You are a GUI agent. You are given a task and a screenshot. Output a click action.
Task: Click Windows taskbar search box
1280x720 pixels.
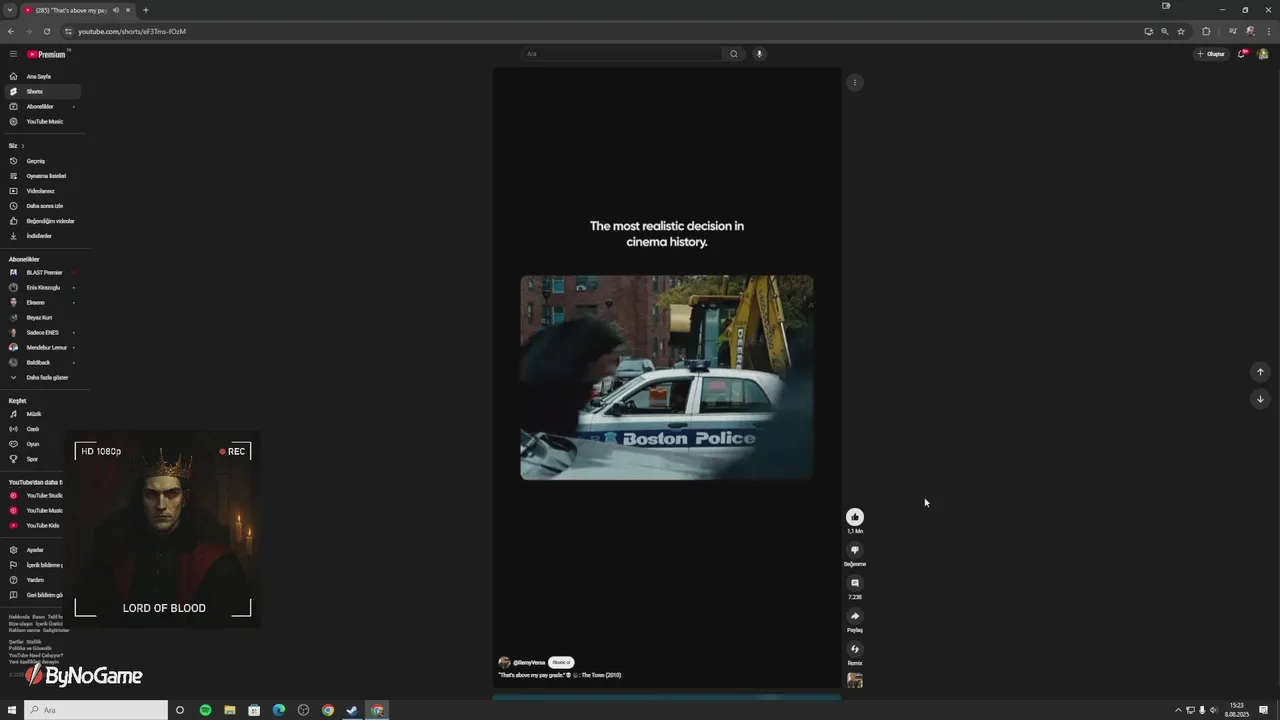coord(96,710)
